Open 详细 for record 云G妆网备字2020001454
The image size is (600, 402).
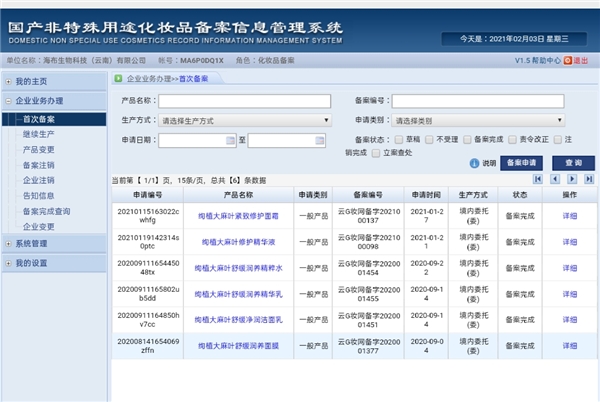pyautogui.click(x=569, y=268)
